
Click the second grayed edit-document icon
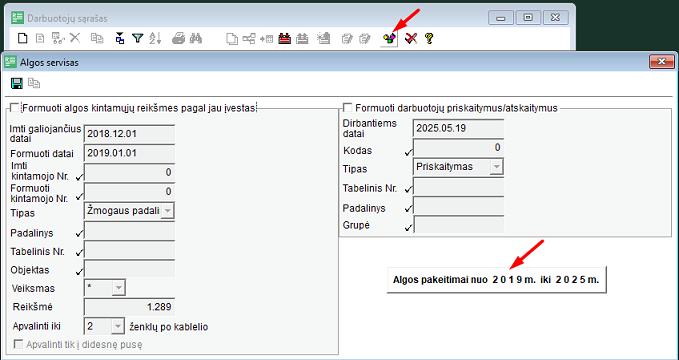click(366, 39)
